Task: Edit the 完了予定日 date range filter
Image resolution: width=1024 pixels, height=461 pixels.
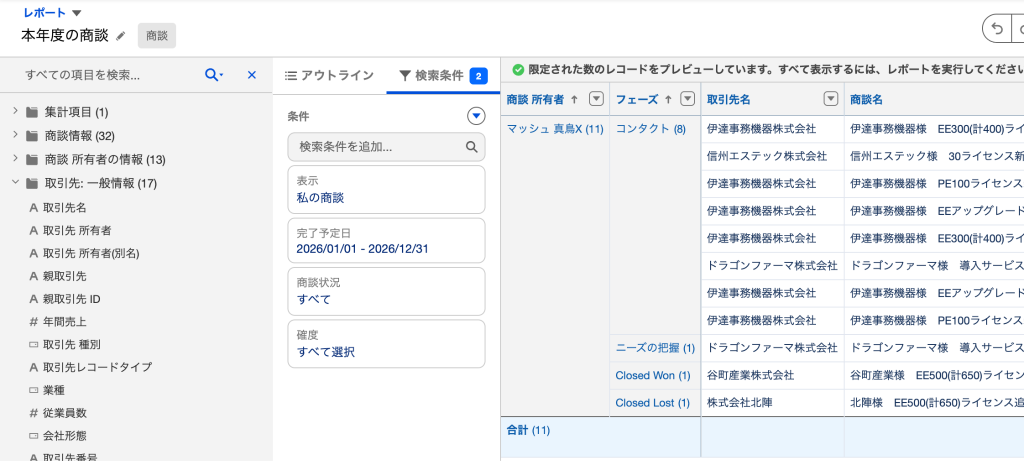Action: tap(386, 241)
